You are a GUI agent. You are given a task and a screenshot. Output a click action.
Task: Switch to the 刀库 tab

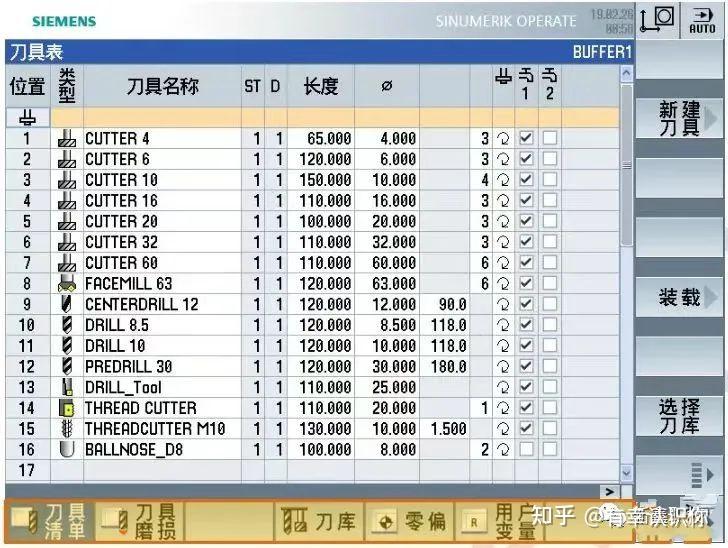coord(319,522)
